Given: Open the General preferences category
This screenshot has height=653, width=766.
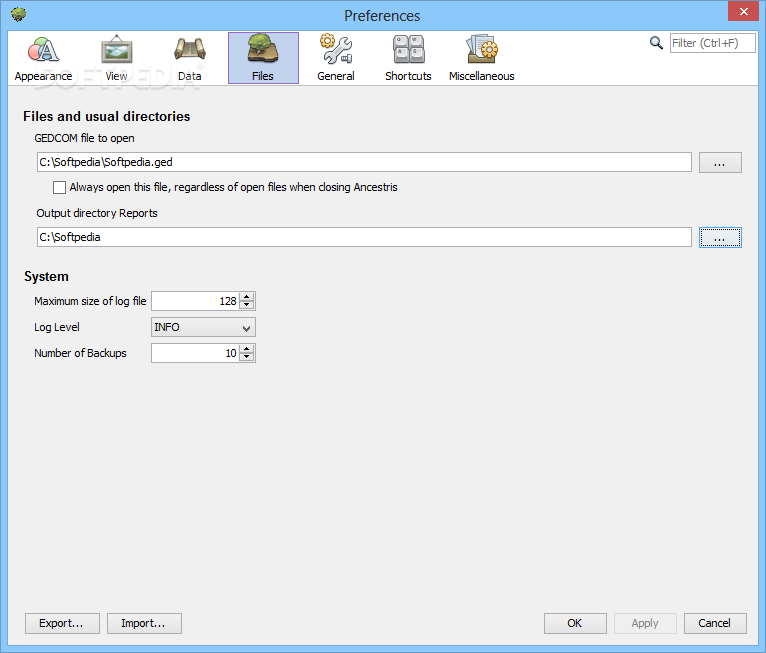Looking at the screenshot, I should coord(336,58).
